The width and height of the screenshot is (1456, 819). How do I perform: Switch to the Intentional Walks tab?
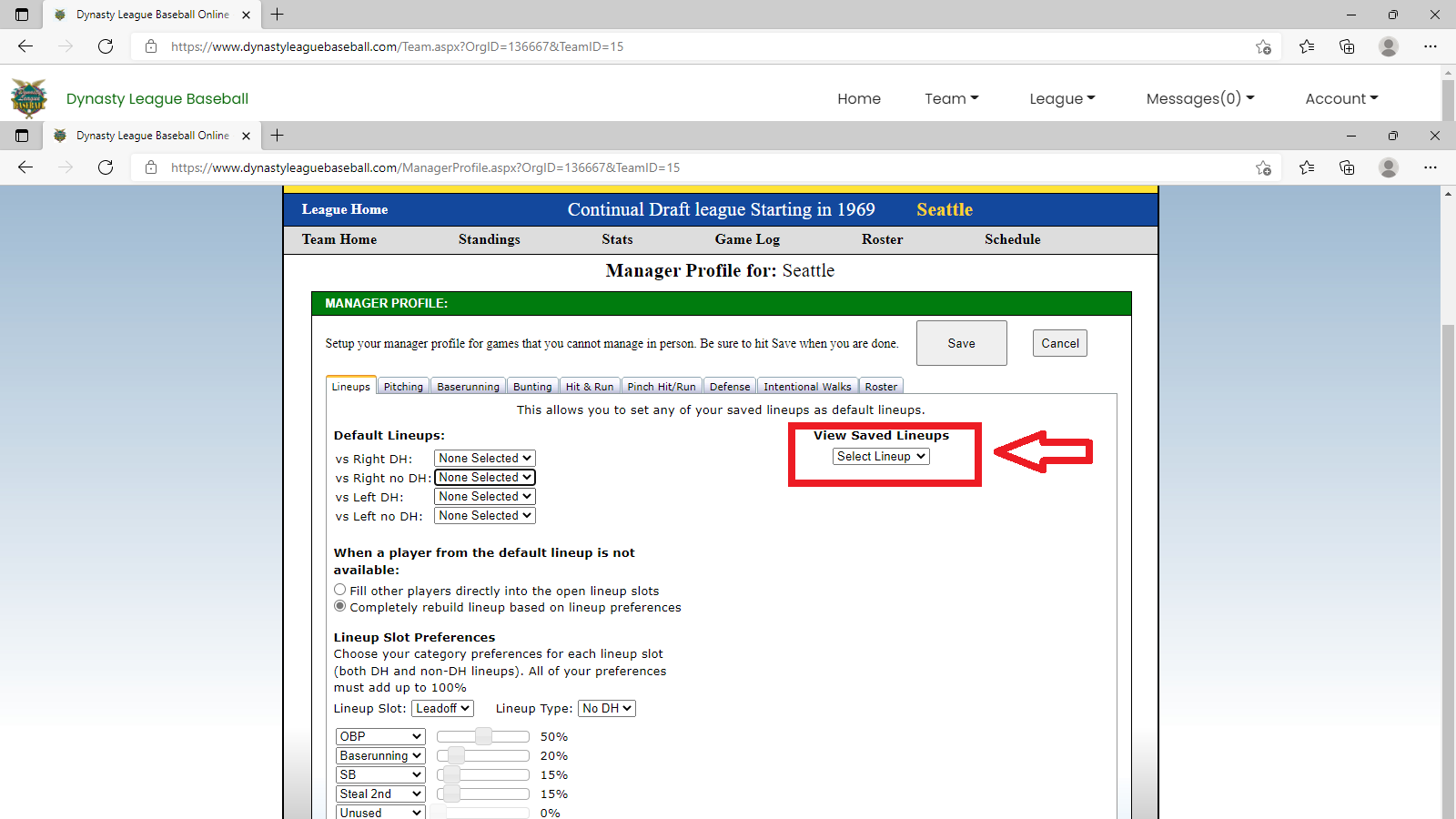(x=807, y=387)
